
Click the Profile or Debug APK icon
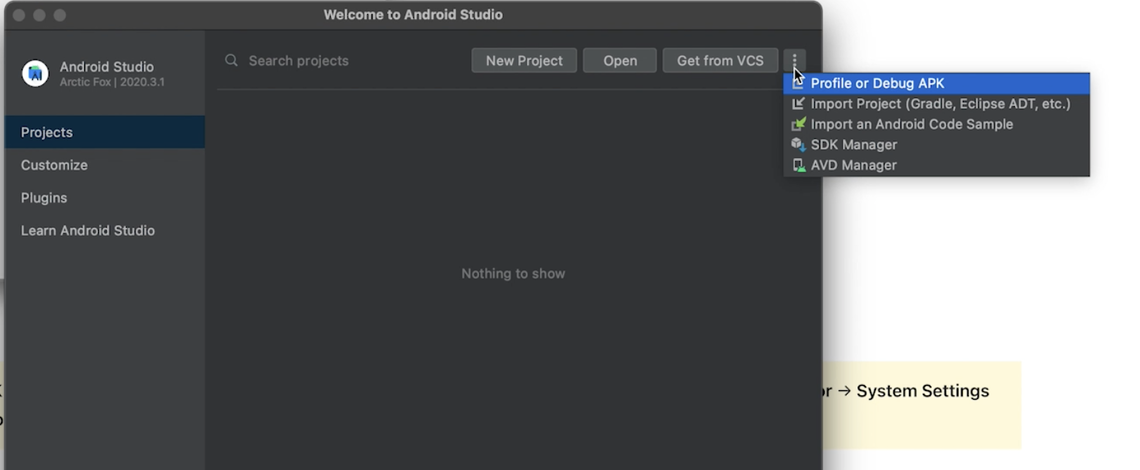[798, 83]
